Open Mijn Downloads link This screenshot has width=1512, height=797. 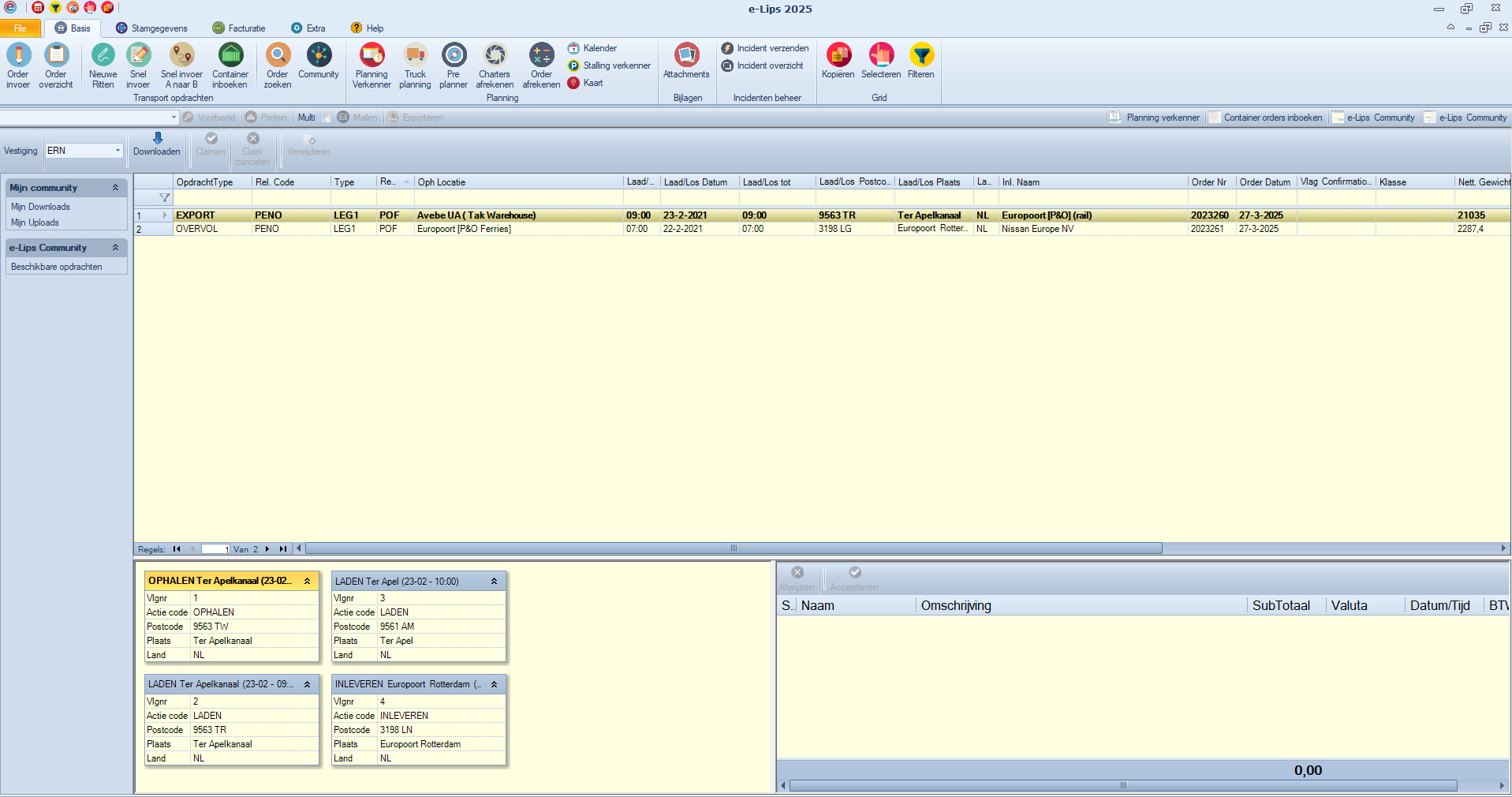(x=40, y=207)
